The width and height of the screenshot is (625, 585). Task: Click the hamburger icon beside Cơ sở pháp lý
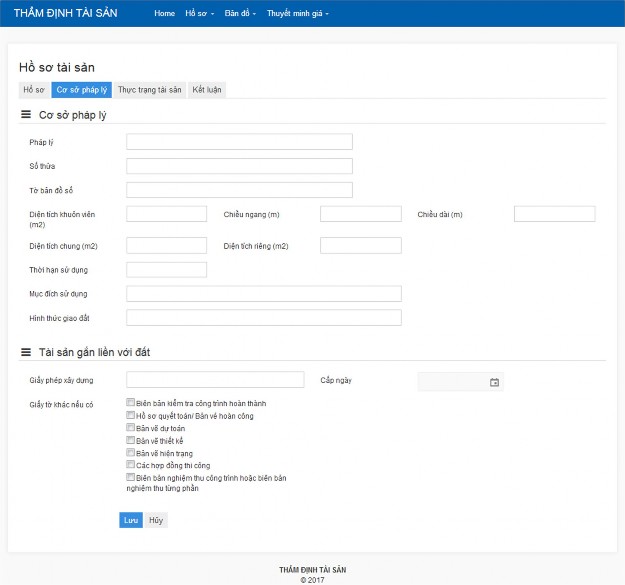pyautogui.click(x=26, y=115)
